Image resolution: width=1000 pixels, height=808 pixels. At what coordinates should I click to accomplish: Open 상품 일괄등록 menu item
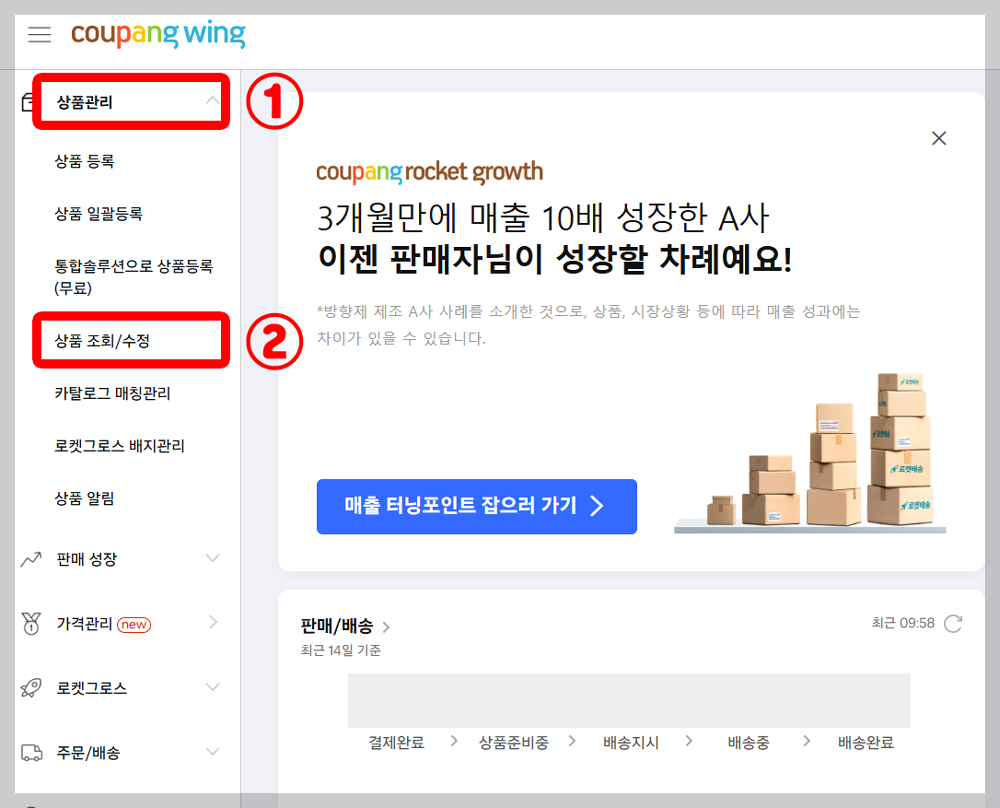pyautogui.click(x=98, y=214)
